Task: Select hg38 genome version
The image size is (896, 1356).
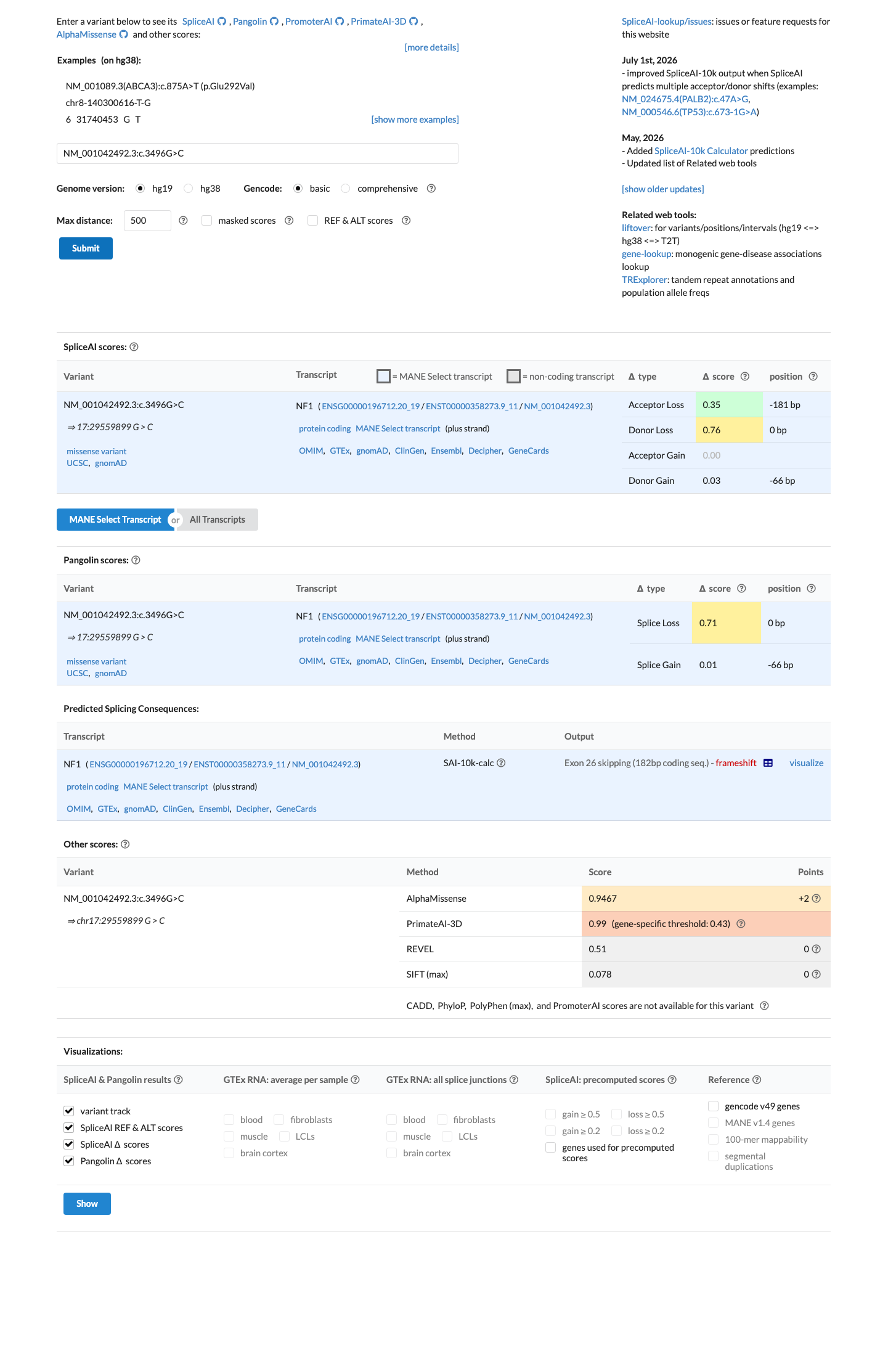Action: coord(189,189)
